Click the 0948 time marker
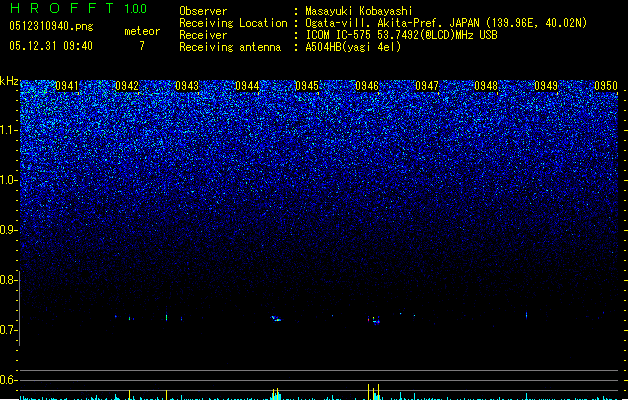629x400 pixels. click(486, 86)
